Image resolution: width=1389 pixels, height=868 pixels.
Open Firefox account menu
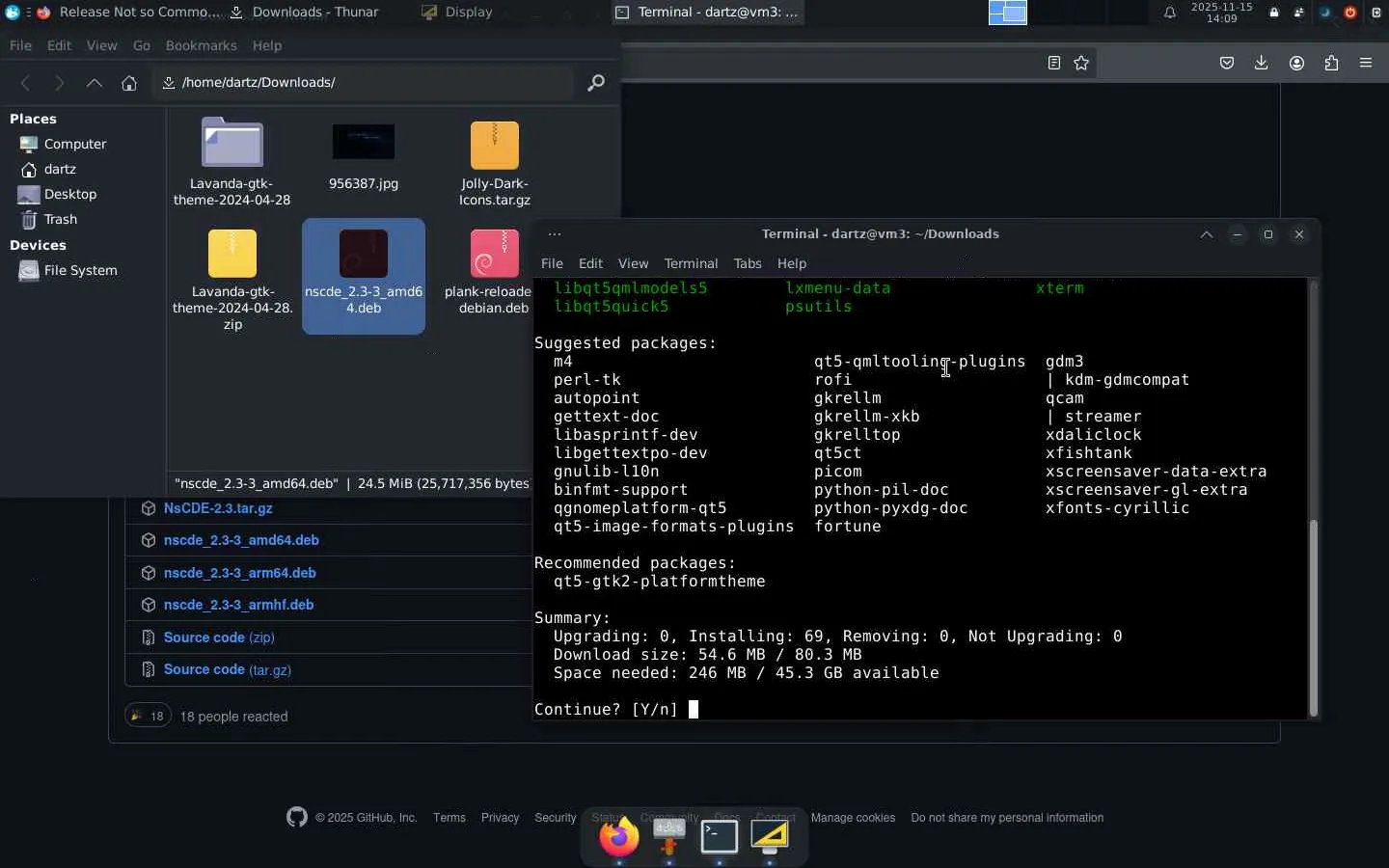click(1296, 63)
